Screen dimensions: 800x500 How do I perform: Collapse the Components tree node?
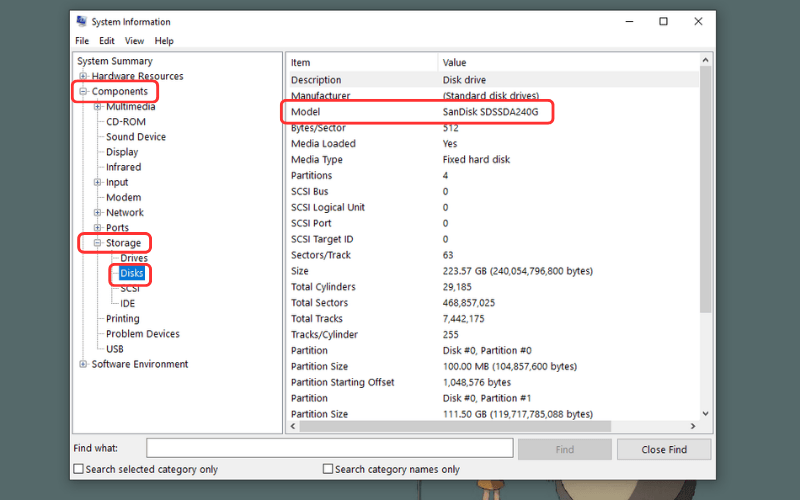click(x=83, y=92)
